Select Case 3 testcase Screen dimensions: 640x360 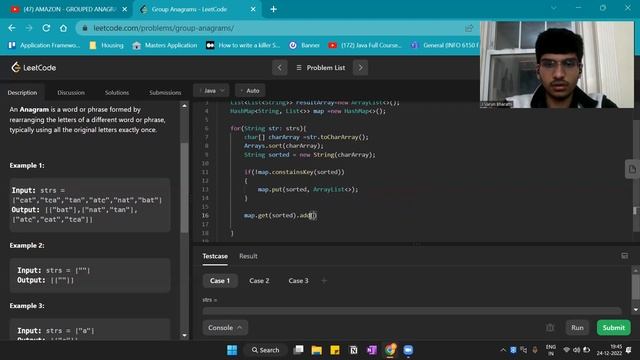(x=298, y=281)
